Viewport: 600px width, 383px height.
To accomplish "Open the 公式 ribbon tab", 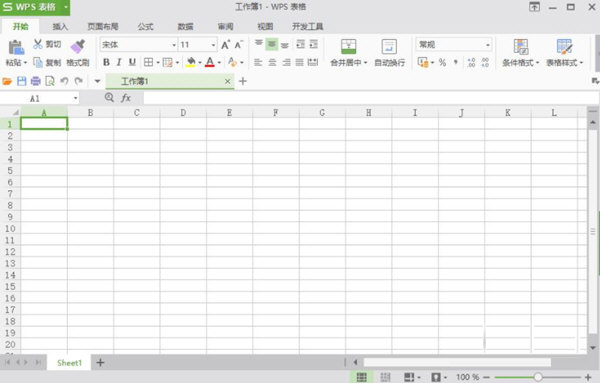I will coord(145,26).
